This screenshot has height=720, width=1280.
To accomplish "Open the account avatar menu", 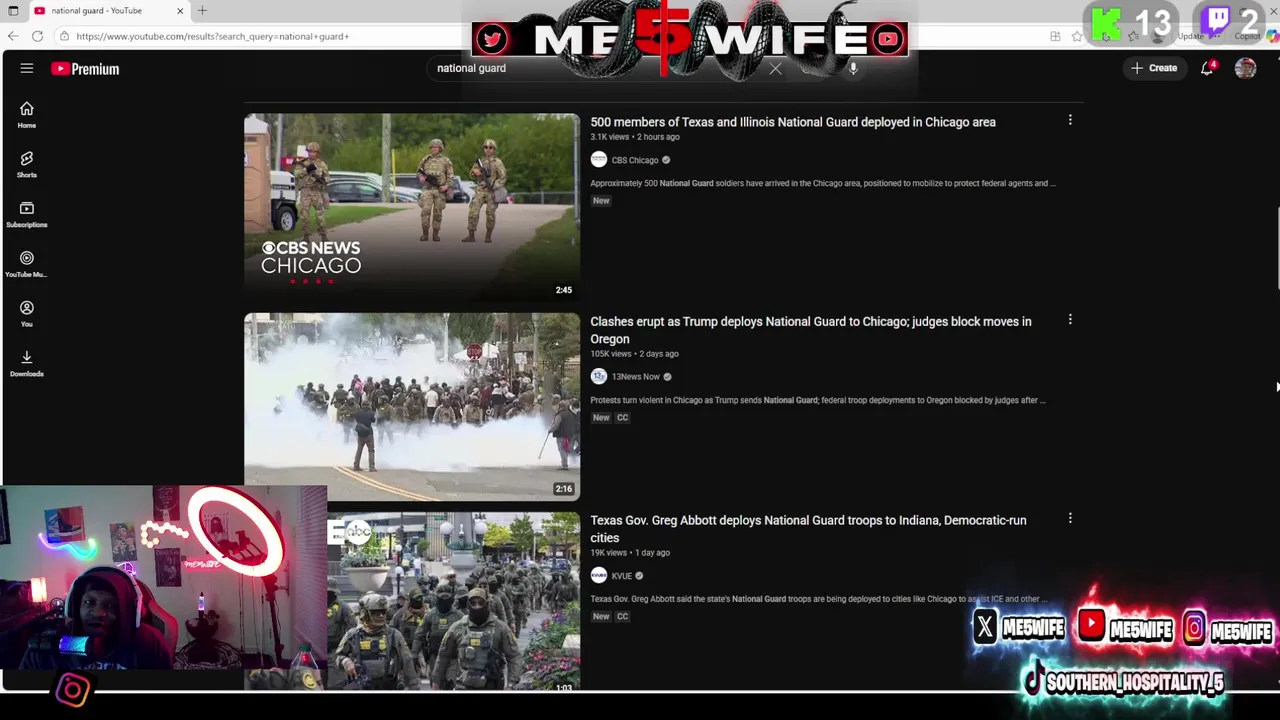I will click(1245, 68).
